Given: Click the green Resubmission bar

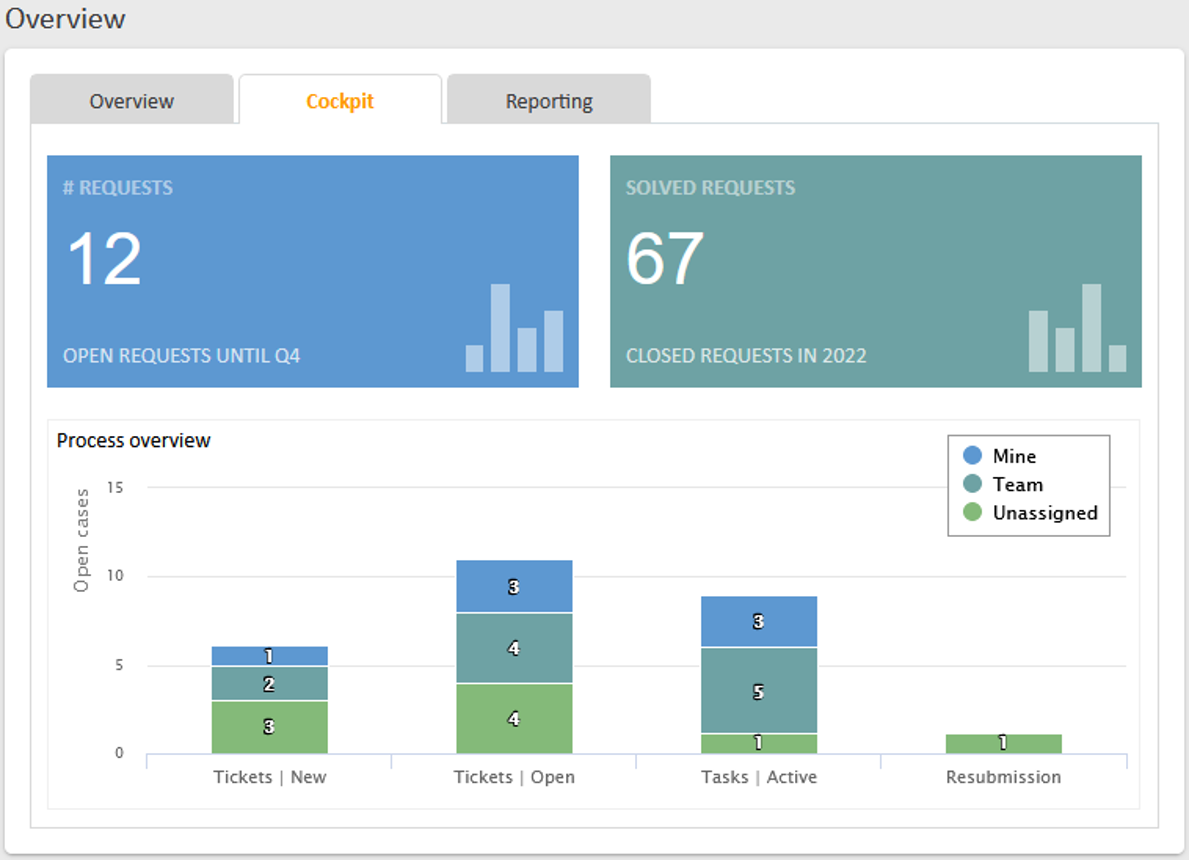Looking at the screenshot, I should (1003, 743).
